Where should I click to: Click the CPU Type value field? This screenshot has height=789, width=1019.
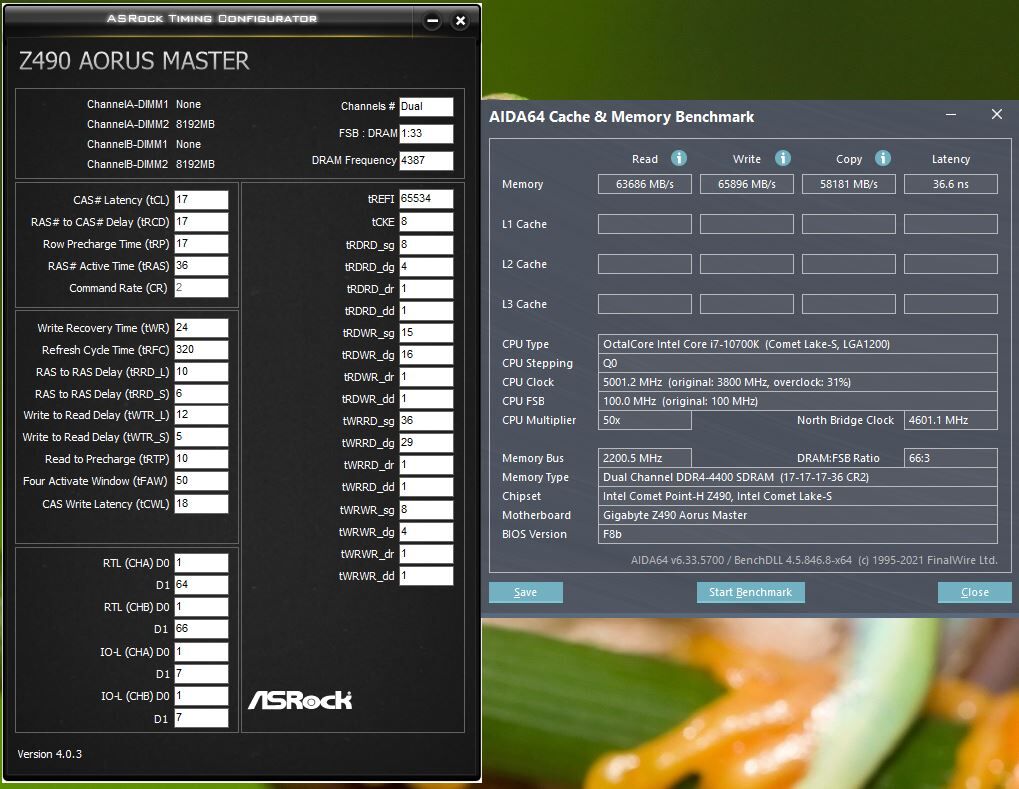tap(797, 344)
